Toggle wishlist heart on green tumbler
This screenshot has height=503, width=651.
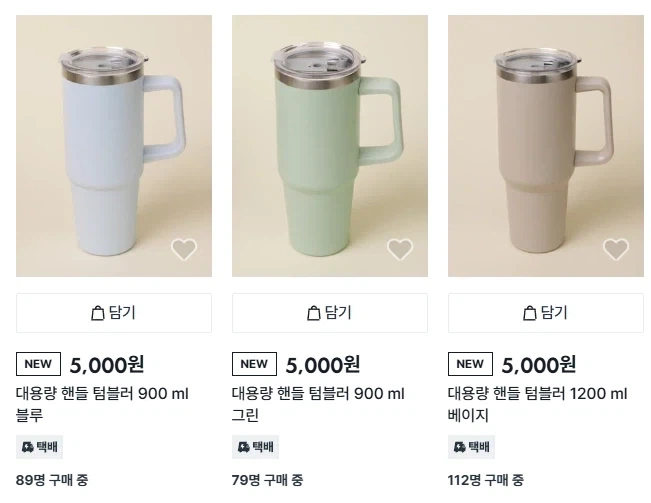pos(400,249)
